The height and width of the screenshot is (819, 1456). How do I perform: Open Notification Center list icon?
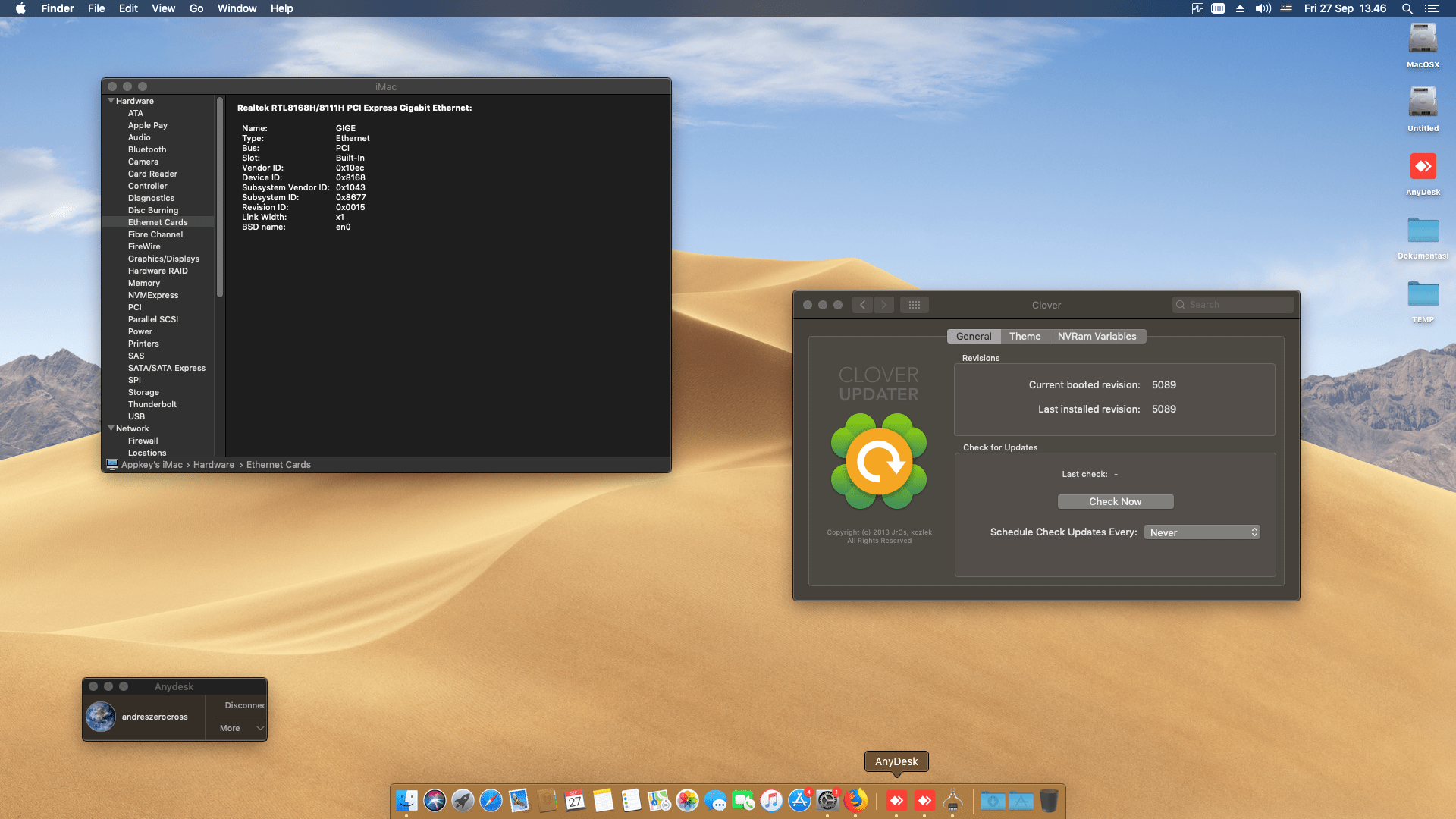tap(1431, 8)
